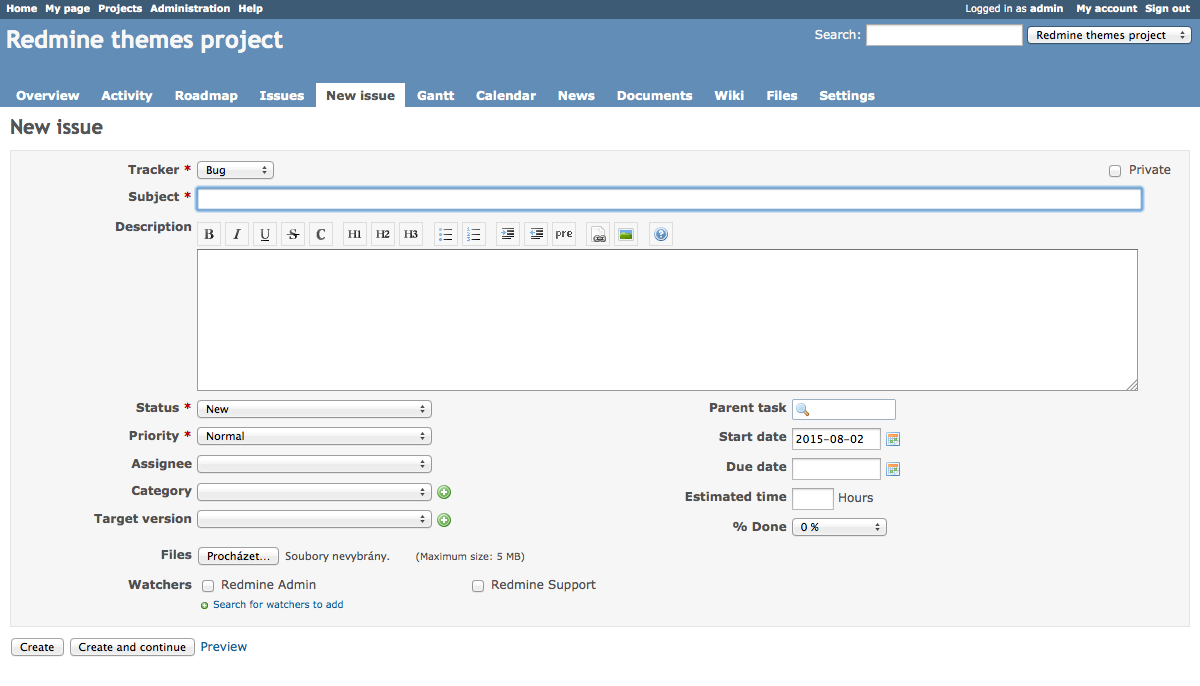Image resolution: width=1200 pixels, height=686 pixels.
Task: Open Projects in the top menu
Action: coord(120,8)
